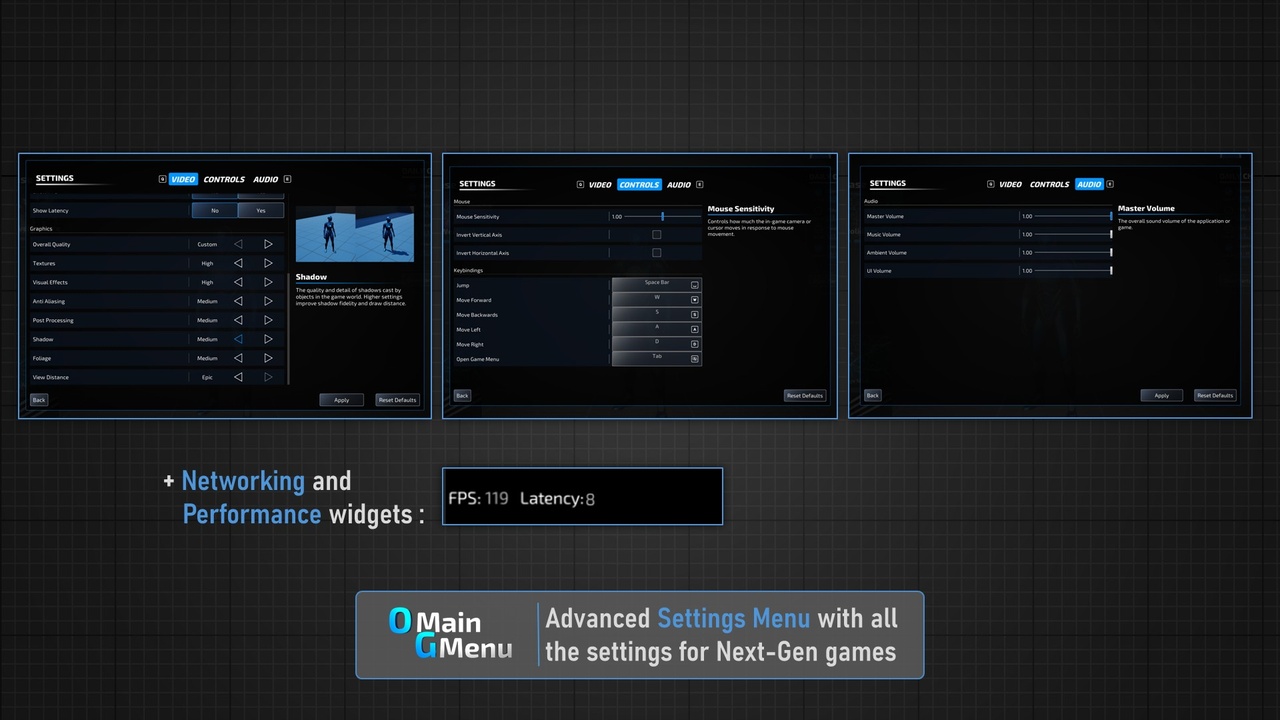Increase Foliage quality via right arrow

click(x=268, y=358)
